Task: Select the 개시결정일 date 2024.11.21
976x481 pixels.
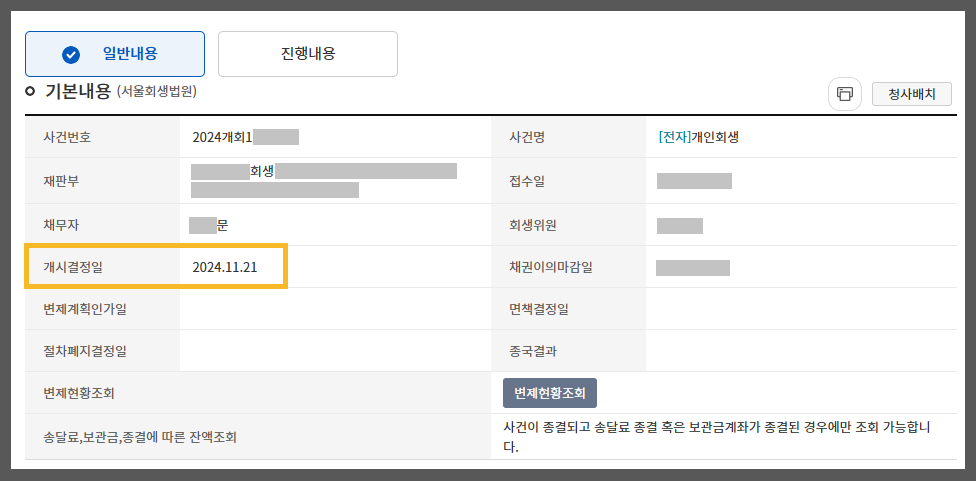Action: pyautogui.click(x=225, y=267)
